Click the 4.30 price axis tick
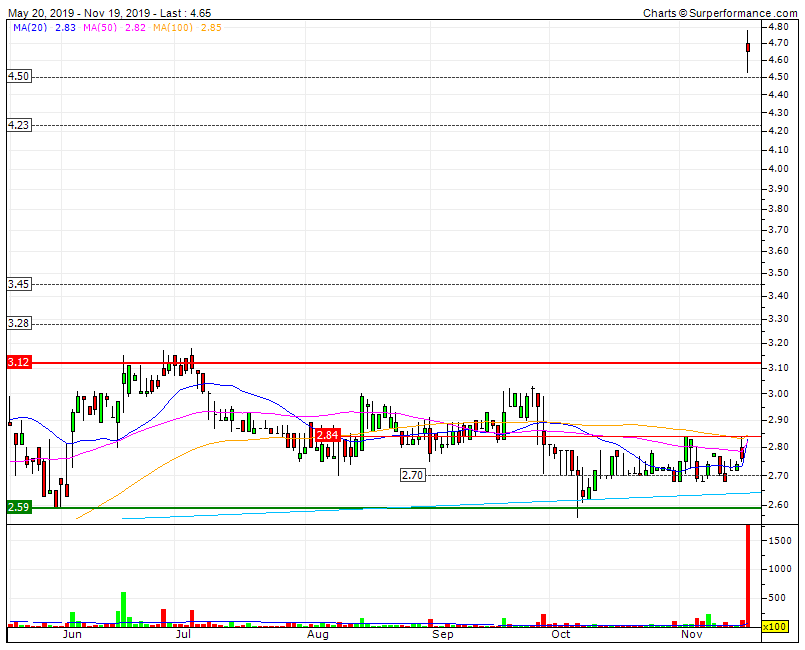 tap(778, 112)
